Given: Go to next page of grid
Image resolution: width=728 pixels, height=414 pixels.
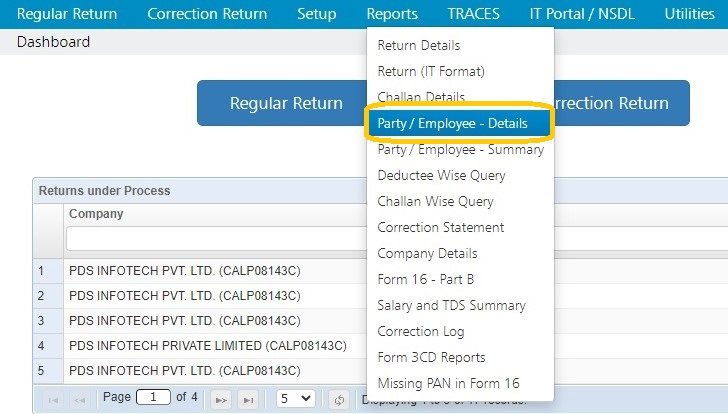Looking at the screenshot, I should point(222,398).
